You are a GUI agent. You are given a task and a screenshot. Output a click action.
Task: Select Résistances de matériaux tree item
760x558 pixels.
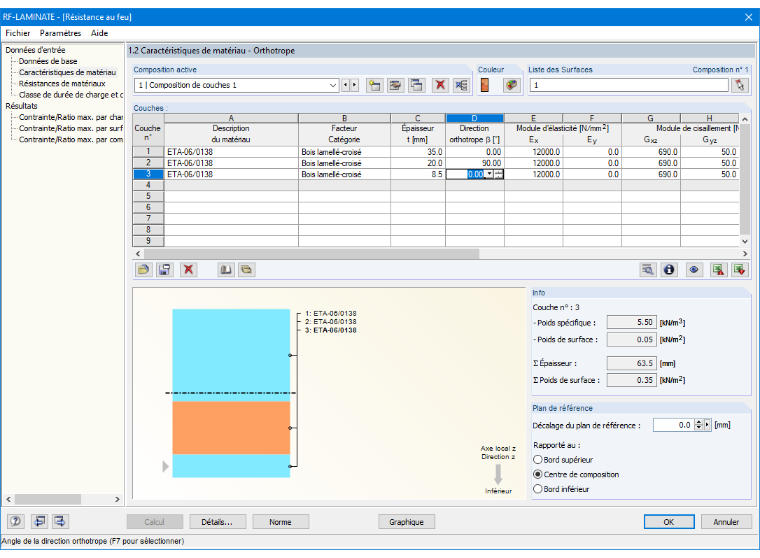click(x=62, y=83)
